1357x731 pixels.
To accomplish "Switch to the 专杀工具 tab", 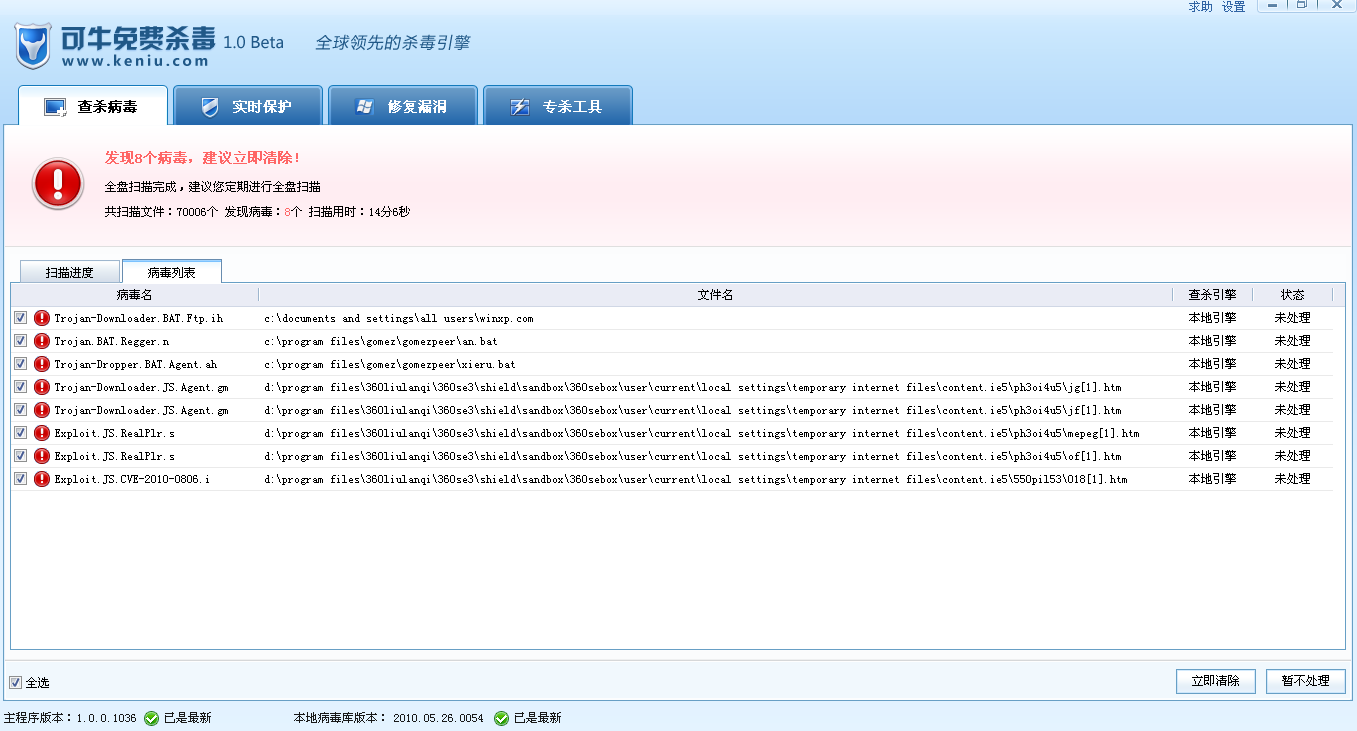I will pos(558,106).
